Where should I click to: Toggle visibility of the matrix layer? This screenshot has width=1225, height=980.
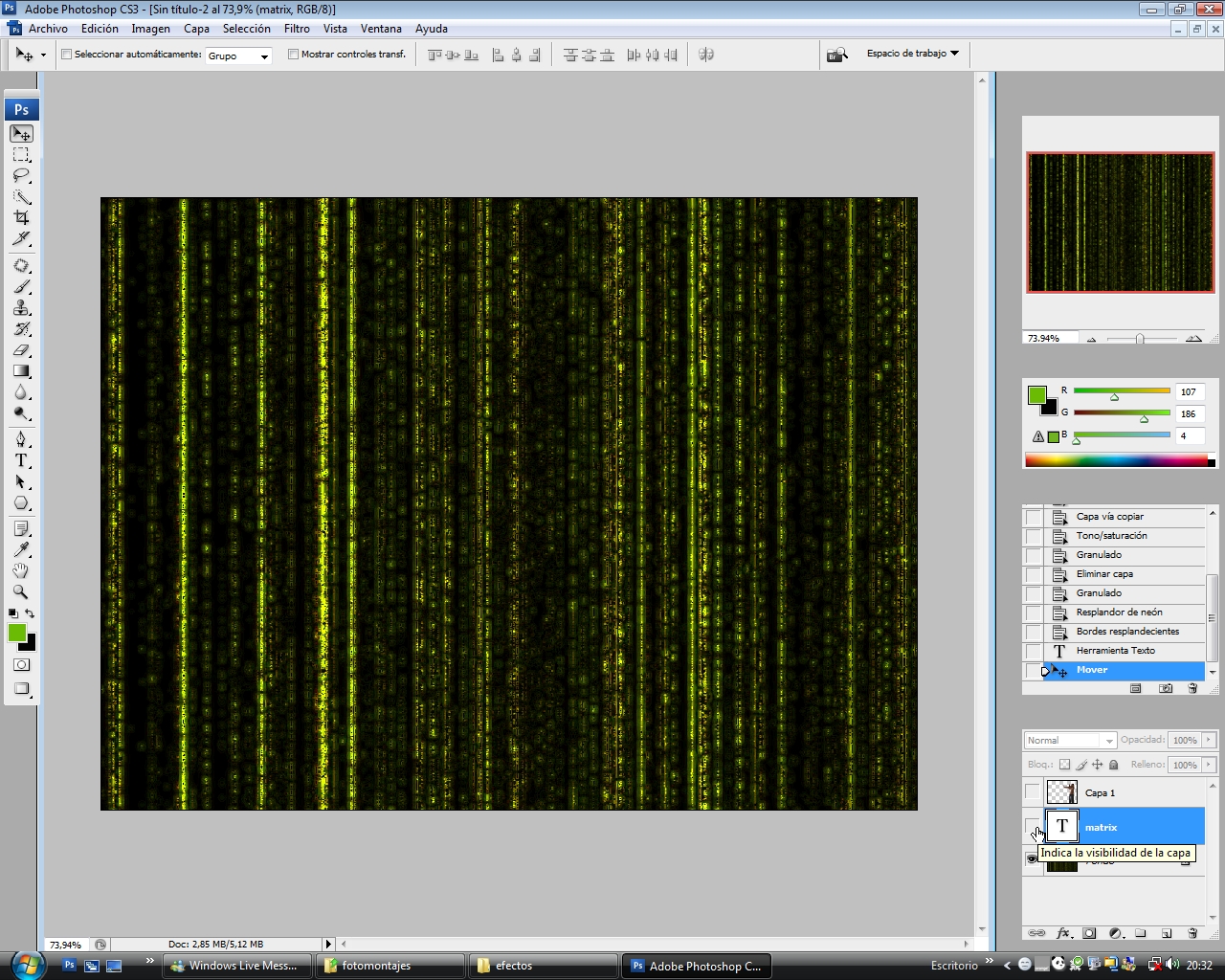pyautogui.click(x=1033, y=827)
